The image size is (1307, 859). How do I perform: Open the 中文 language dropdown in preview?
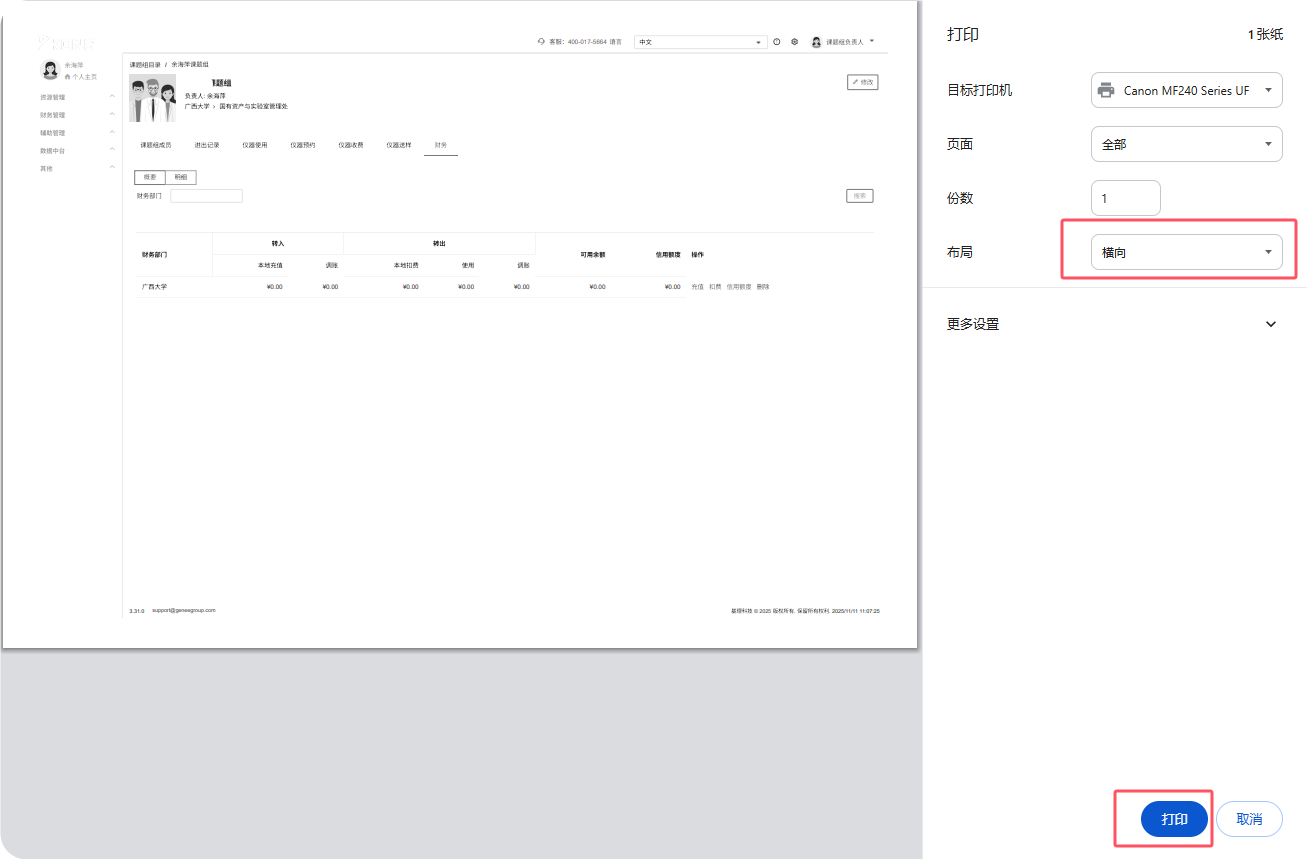pyautogui.click(x=702, y=42)
